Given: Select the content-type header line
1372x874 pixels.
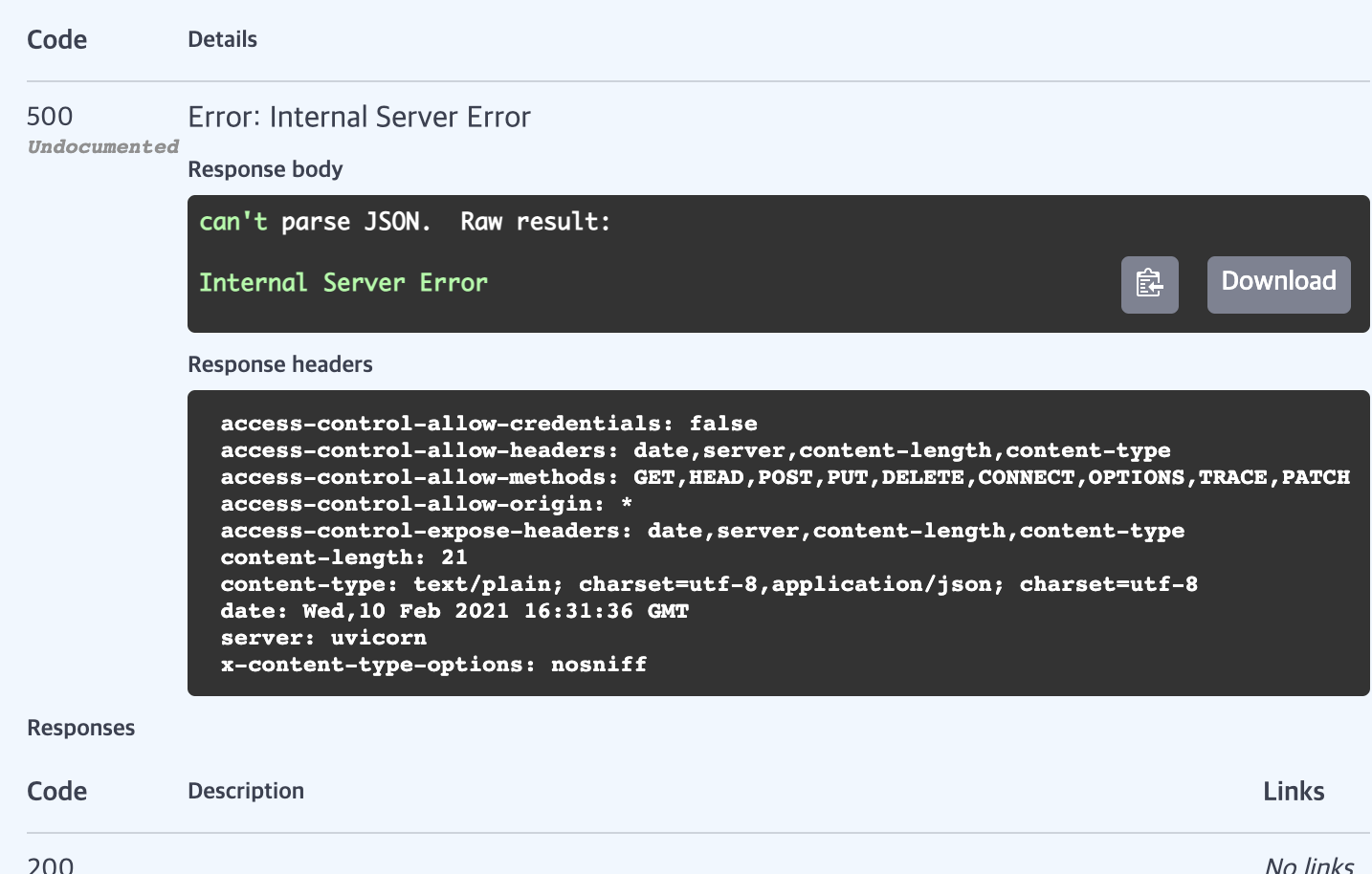Looking at the screenshot, I should pyautogui.click(x=709, y=584).
